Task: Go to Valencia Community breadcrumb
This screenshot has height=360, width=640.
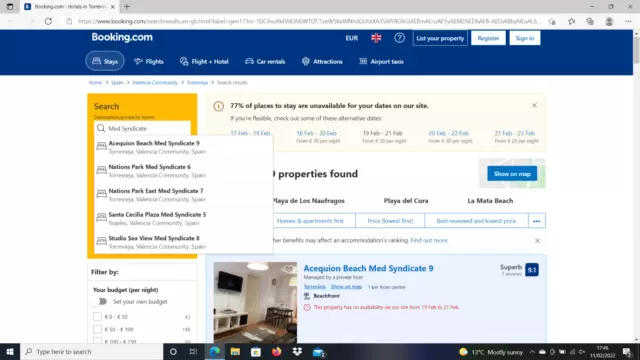Action: point(155,82)
